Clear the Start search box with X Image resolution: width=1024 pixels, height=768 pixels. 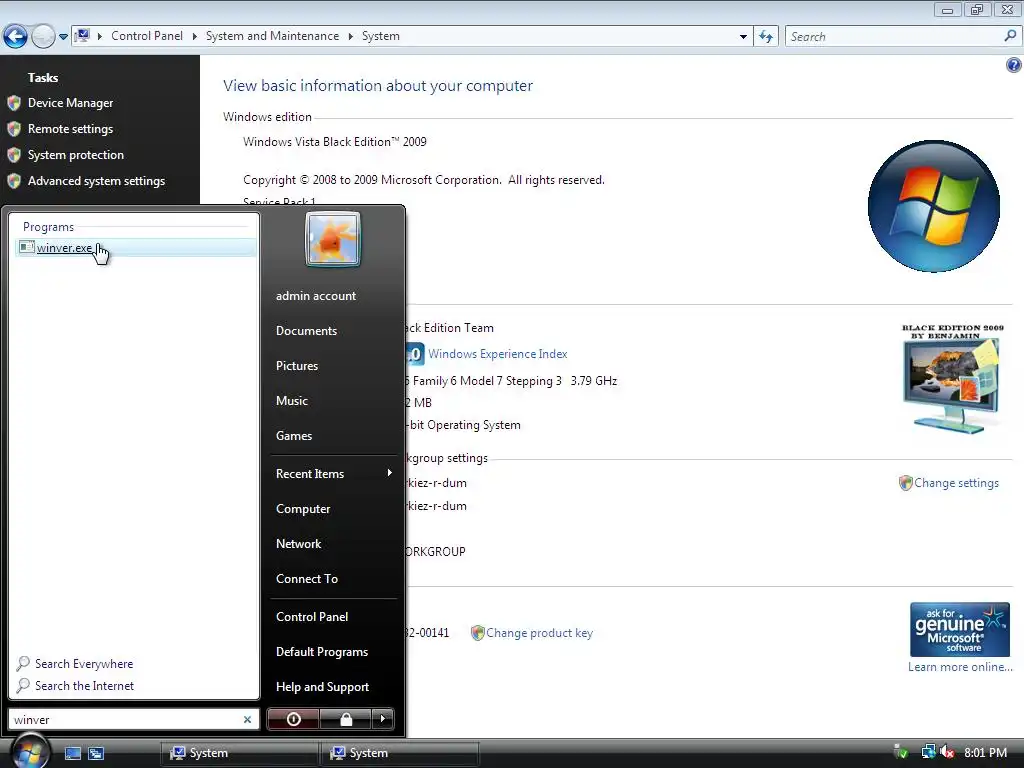click(x=248, y=720)
